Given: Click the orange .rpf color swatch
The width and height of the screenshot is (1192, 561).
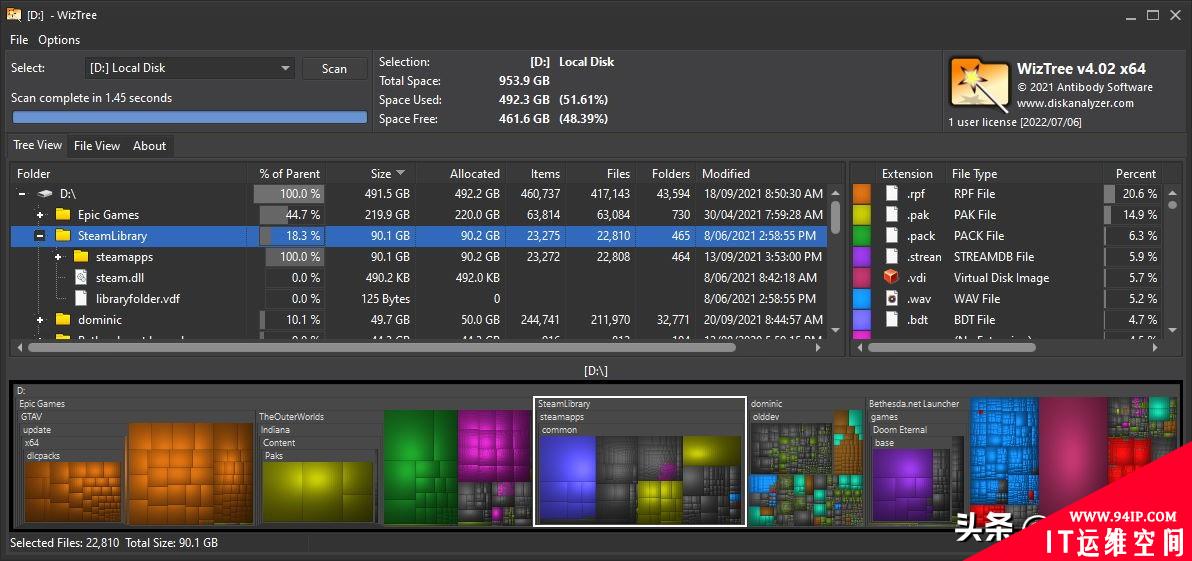Looking at the screenshot, I should (x=861, y=194).
